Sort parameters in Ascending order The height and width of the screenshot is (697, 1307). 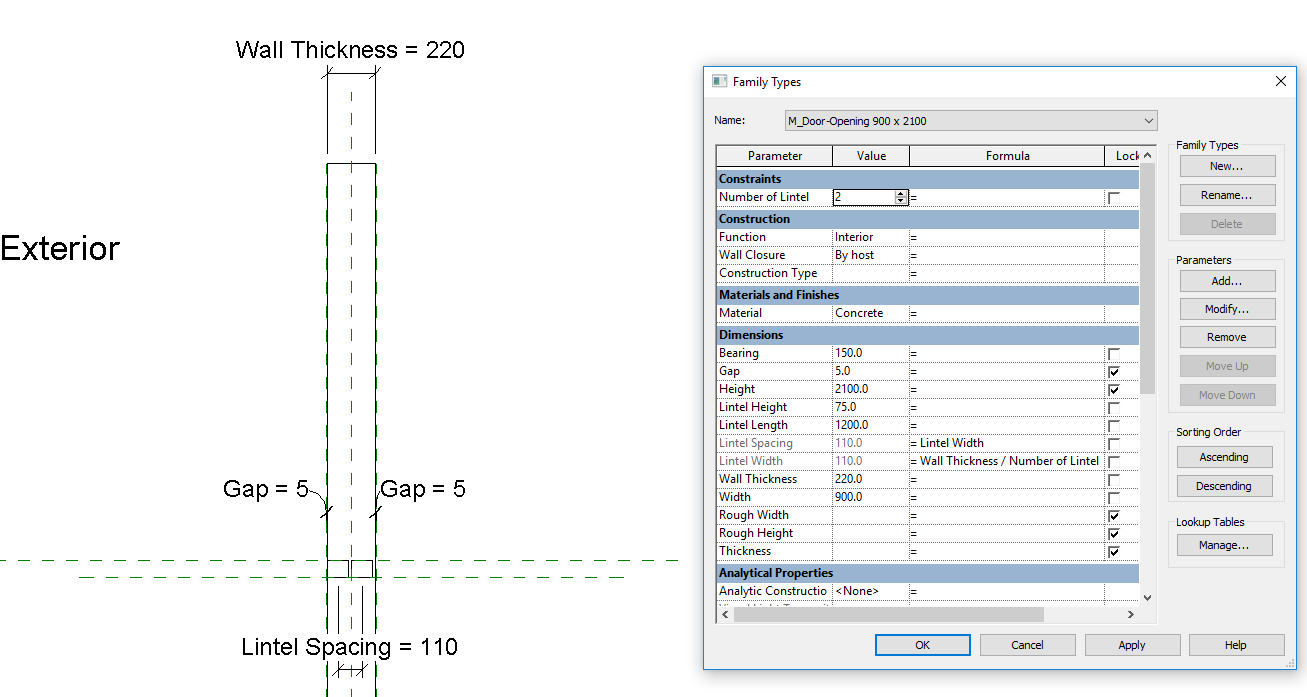point(1224,457)
